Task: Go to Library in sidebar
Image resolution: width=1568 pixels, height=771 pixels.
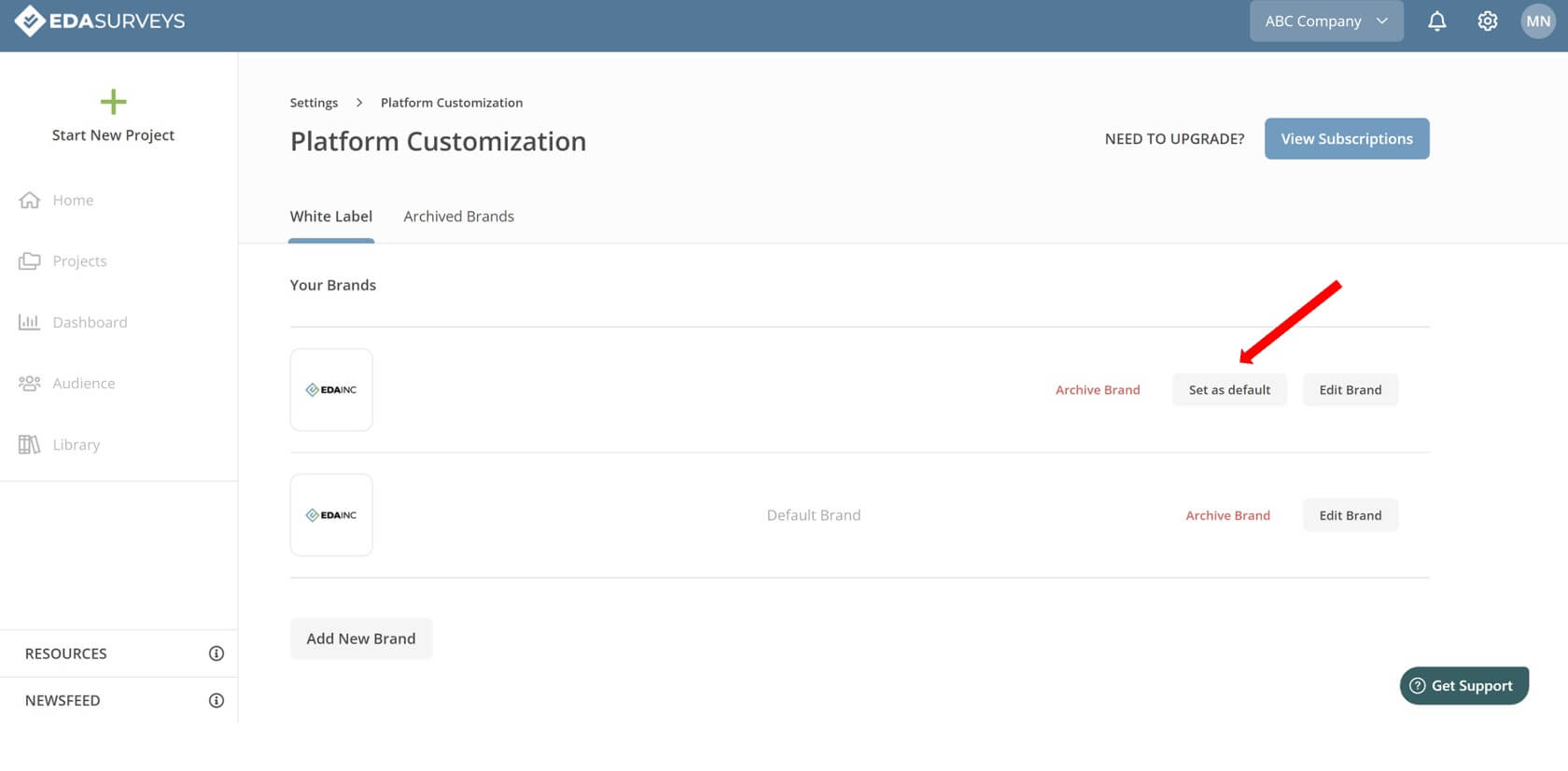Action: pyautogui.click(x=77, y=444)
